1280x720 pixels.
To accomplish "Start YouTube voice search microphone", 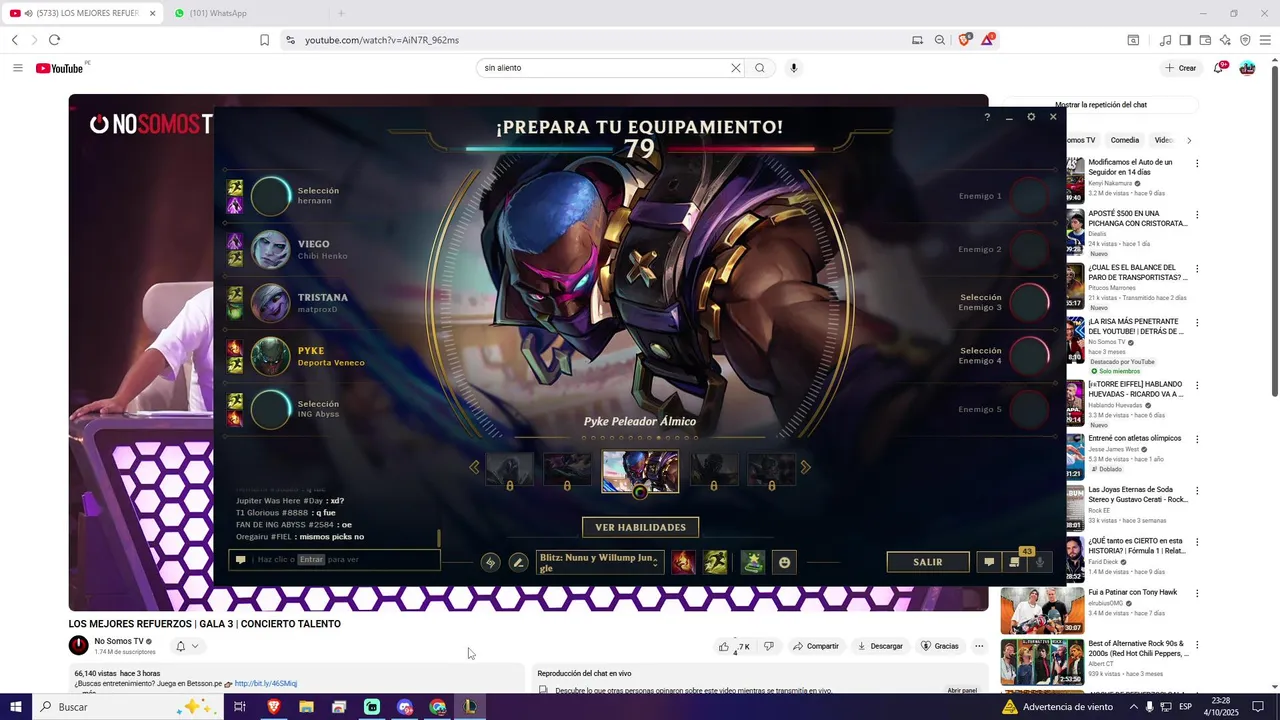I will pyautogui.click(x=794, y=68).
